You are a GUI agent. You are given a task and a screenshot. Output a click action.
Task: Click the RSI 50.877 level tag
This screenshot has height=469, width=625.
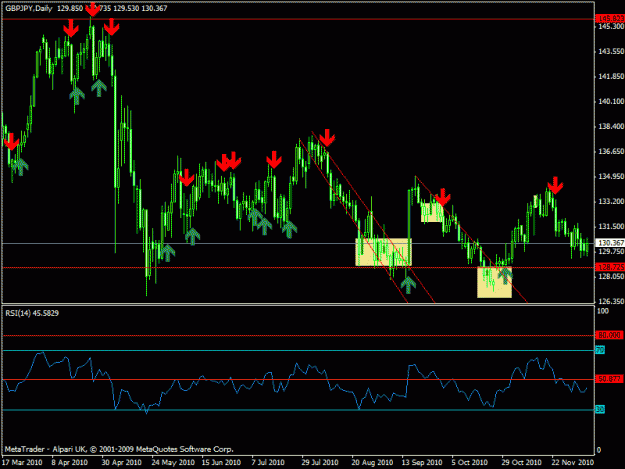click(x=609, y=379)
